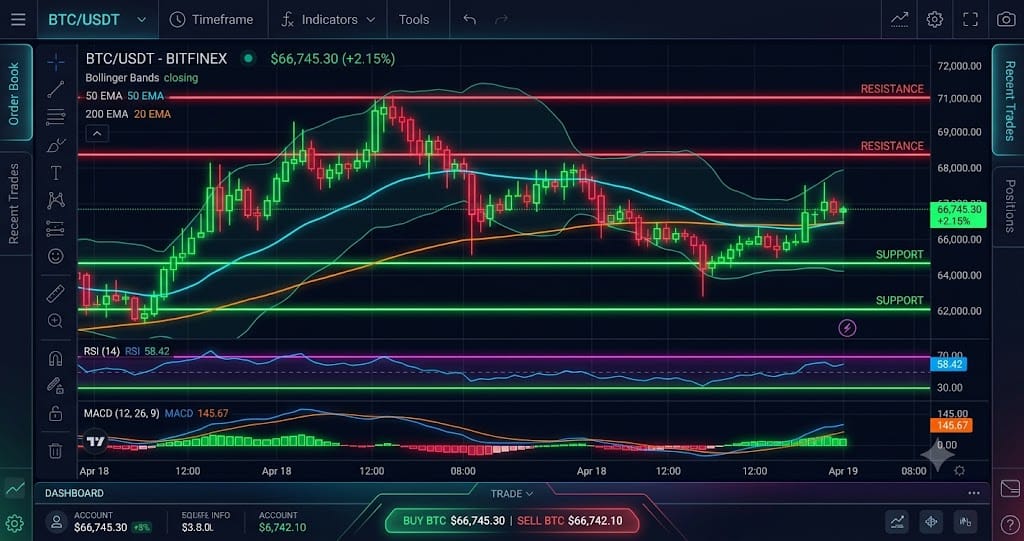Open the Order Book side tab
The width and height of the screenshot is (1024, 541).
point(14,93)
